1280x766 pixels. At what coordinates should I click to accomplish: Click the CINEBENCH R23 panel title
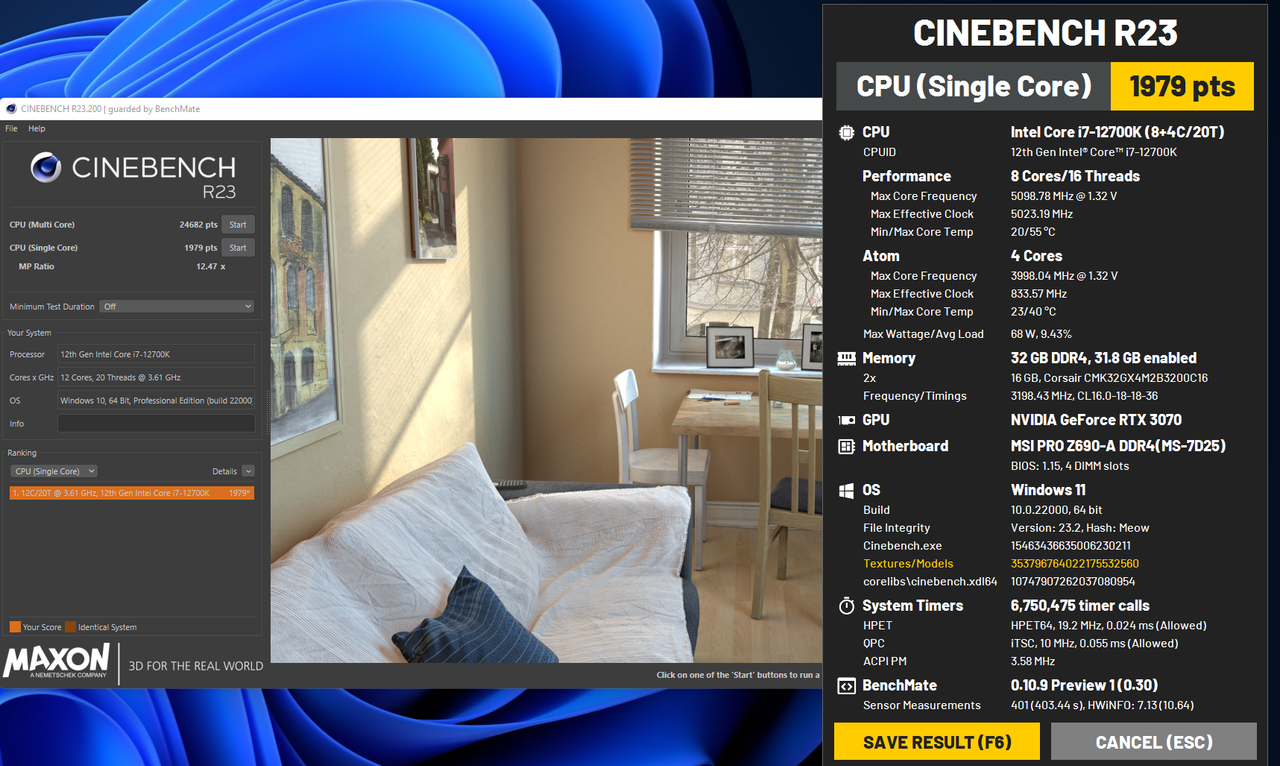pos(1045,33)
